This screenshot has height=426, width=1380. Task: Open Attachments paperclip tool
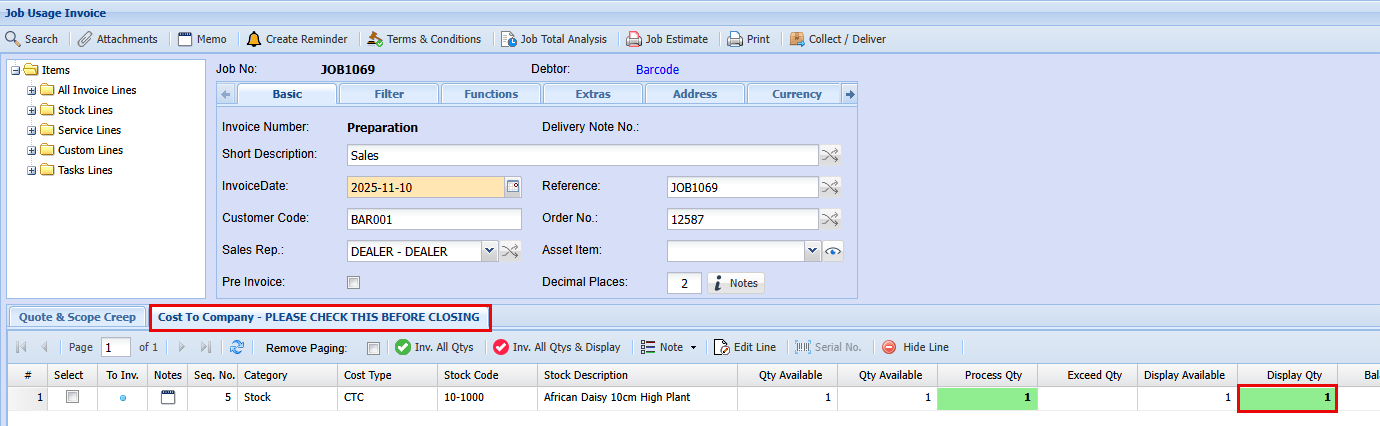(86, 39)
